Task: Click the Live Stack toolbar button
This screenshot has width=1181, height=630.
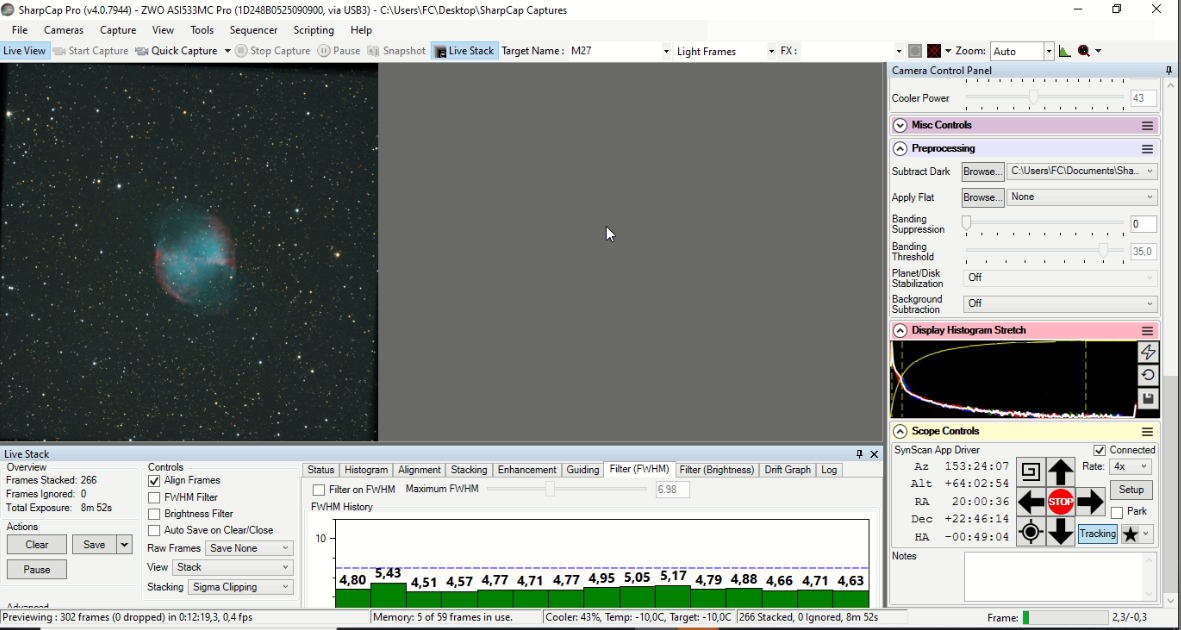Action: 465,51
